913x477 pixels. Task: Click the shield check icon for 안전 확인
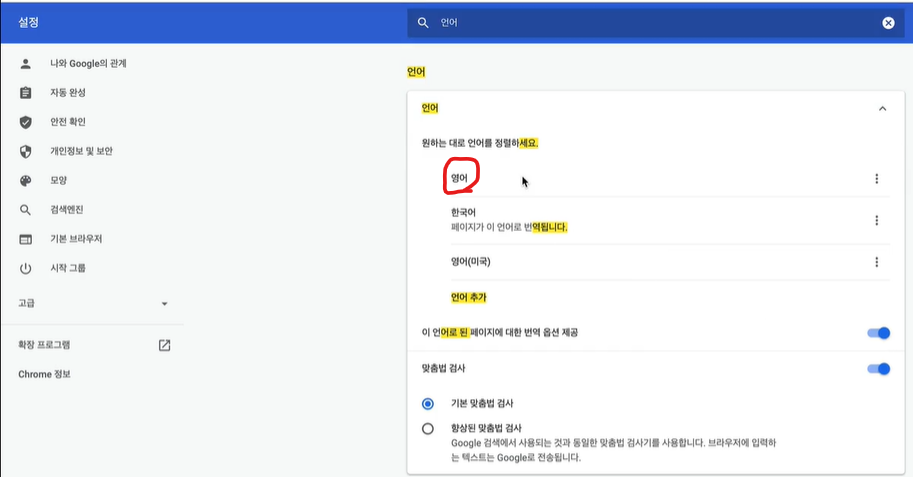click(26, 122)
